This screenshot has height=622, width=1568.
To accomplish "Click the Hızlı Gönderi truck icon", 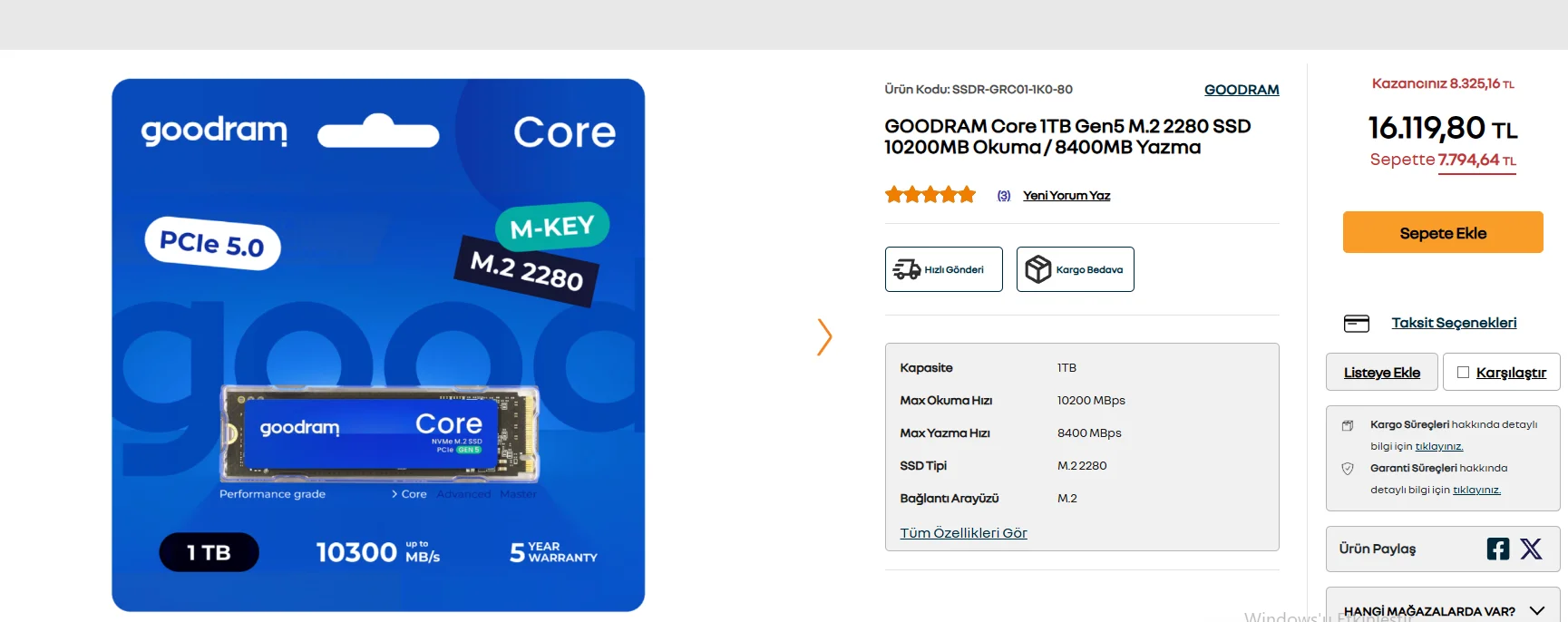I will (907, 269).
